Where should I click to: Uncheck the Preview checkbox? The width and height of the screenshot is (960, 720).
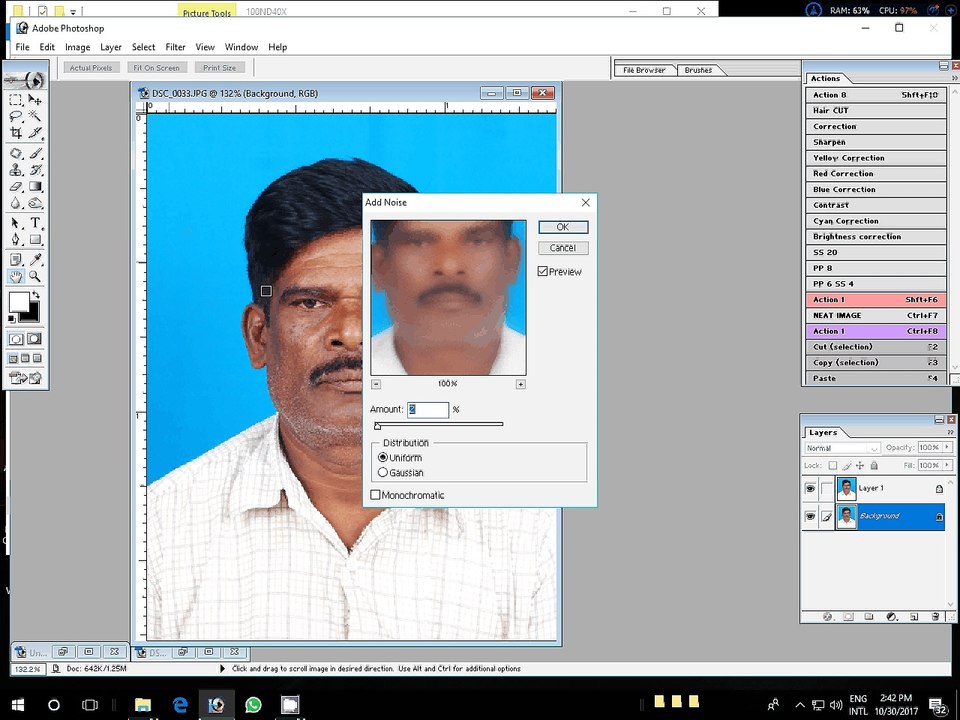point(542,271)
